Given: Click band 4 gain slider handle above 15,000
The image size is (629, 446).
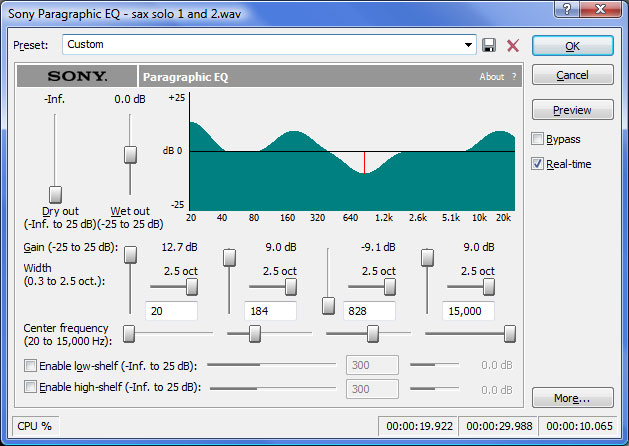Looking at the screenshot, I should coord(428,257).
